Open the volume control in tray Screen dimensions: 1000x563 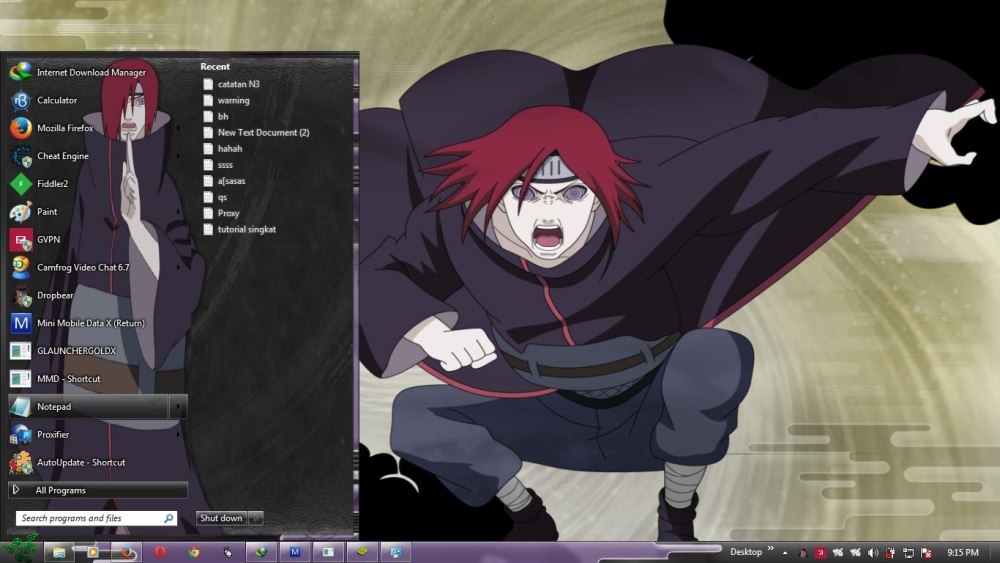[x=873, y=553]
